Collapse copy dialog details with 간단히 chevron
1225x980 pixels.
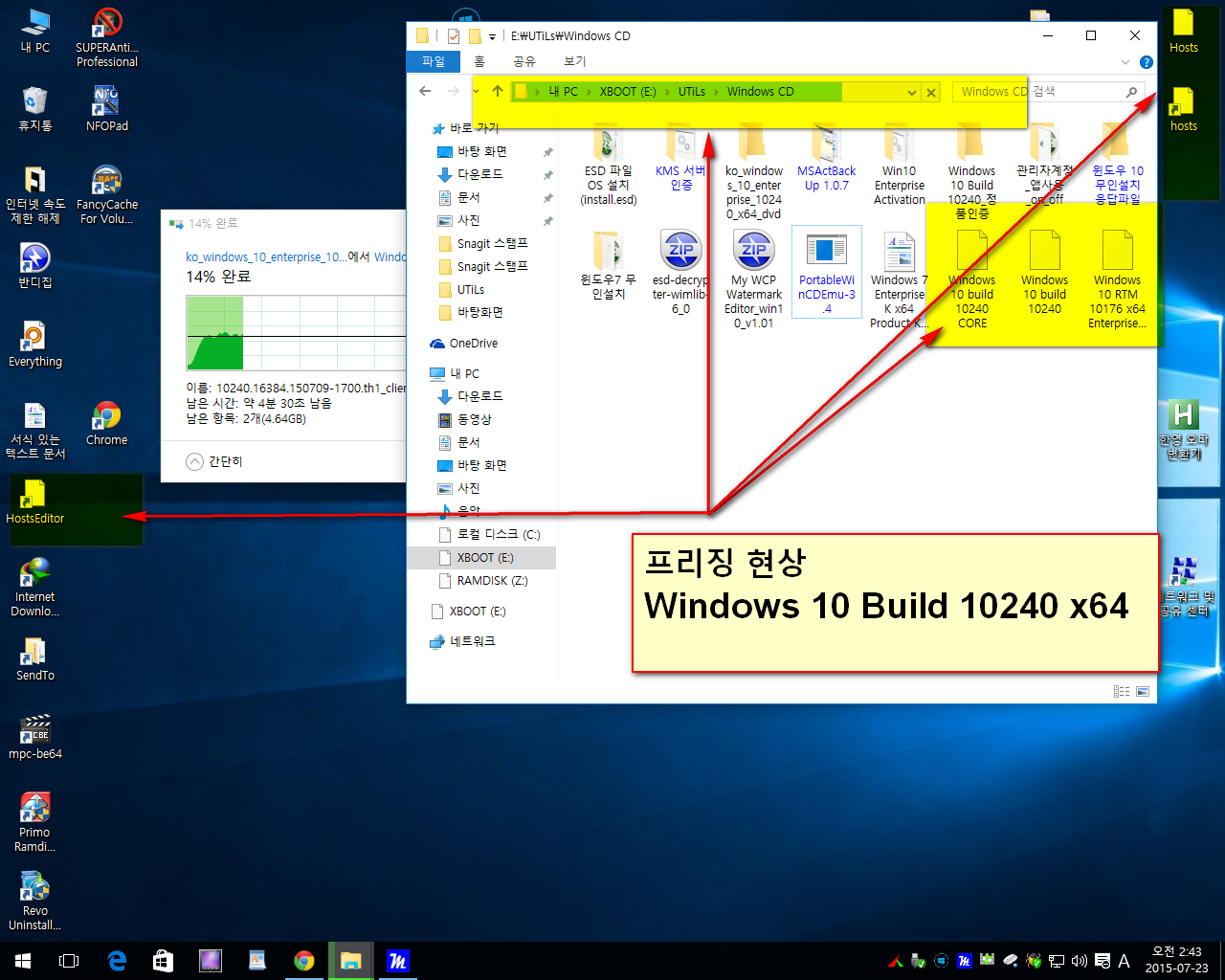point(194,461)
